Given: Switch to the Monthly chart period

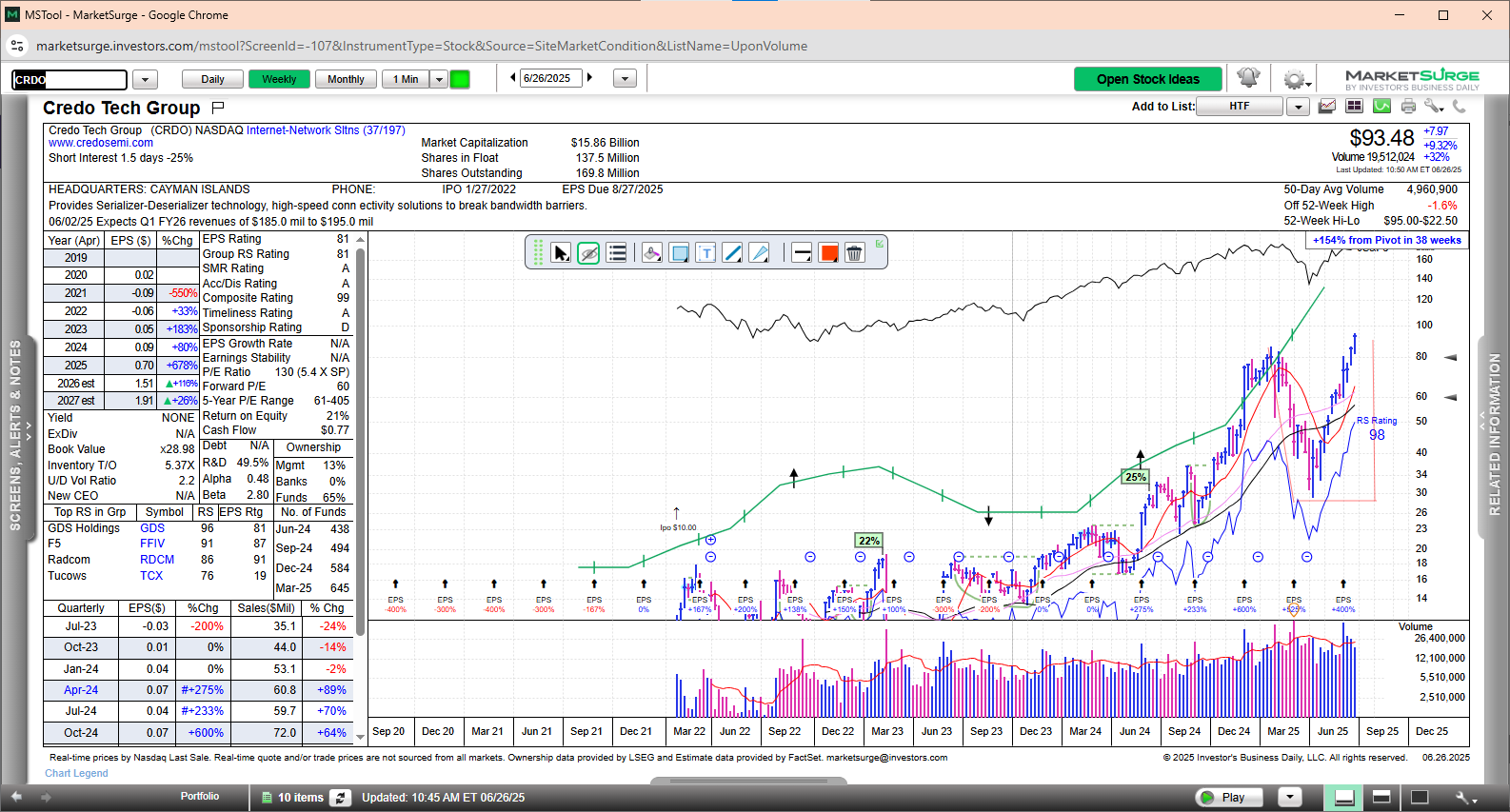Looking at the screenshot, I should (346, 79).
